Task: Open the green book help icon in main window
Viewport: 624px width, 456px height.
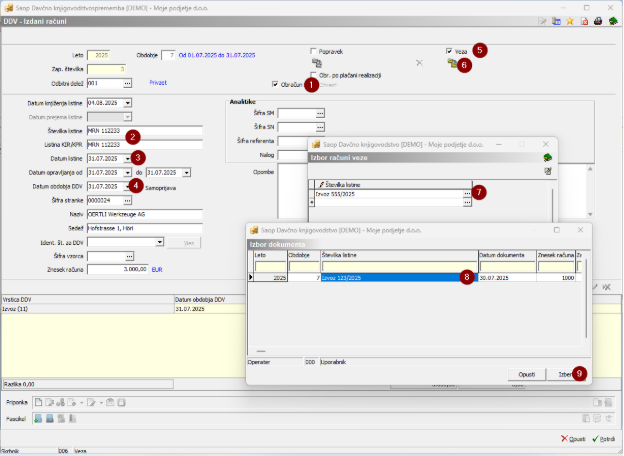Action: point(613,21)
